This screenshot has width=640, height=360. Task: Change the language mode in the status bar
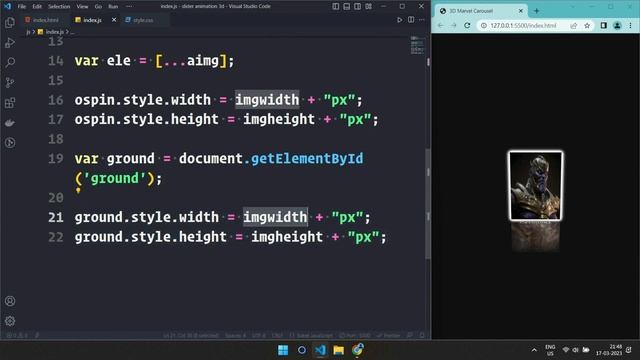(x=311, y=336)
